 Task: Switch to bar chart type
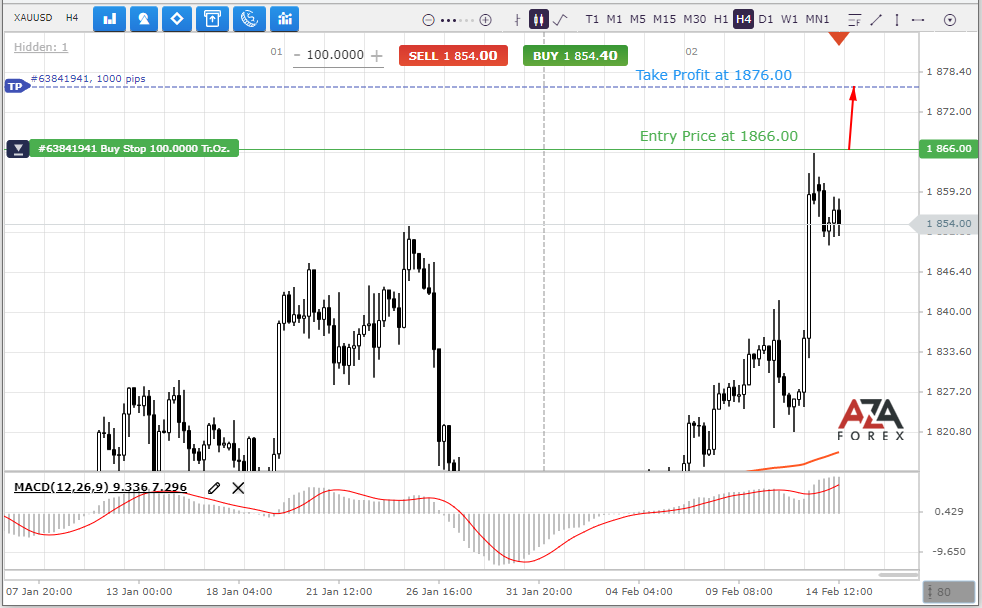tap(517, 20)
